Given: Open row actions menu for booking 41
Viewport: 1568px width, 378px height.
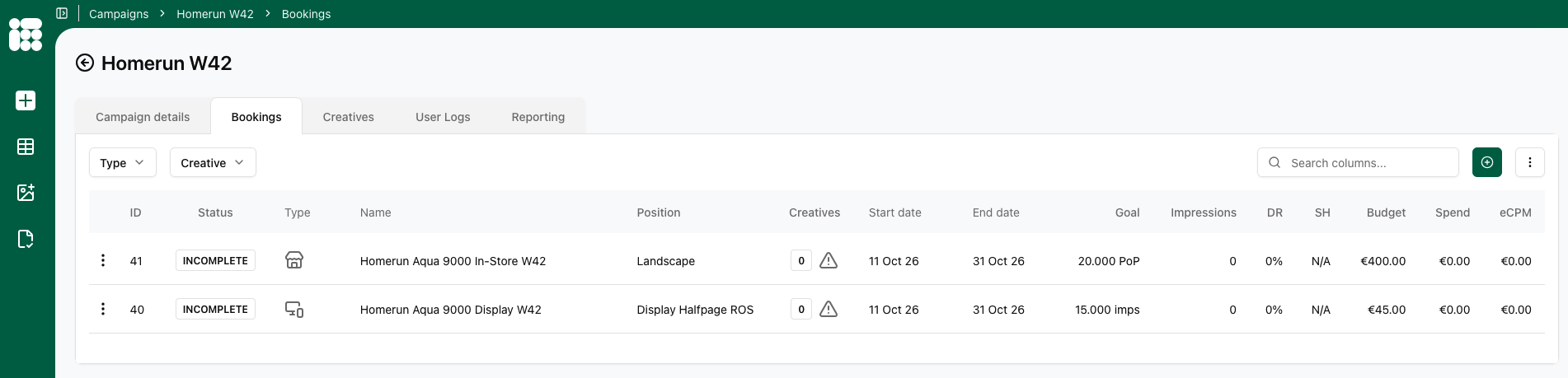Looking at the screenshot, I should coord(103,260).
